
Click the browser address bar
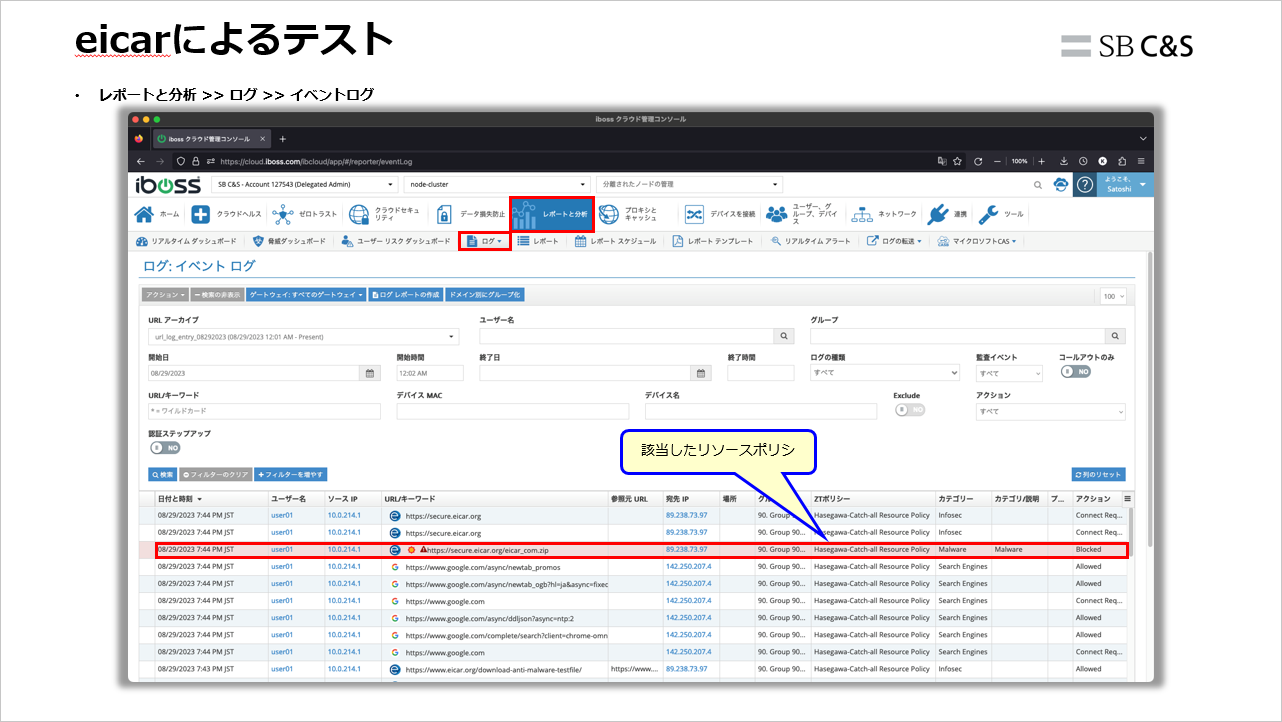[560, 161]
